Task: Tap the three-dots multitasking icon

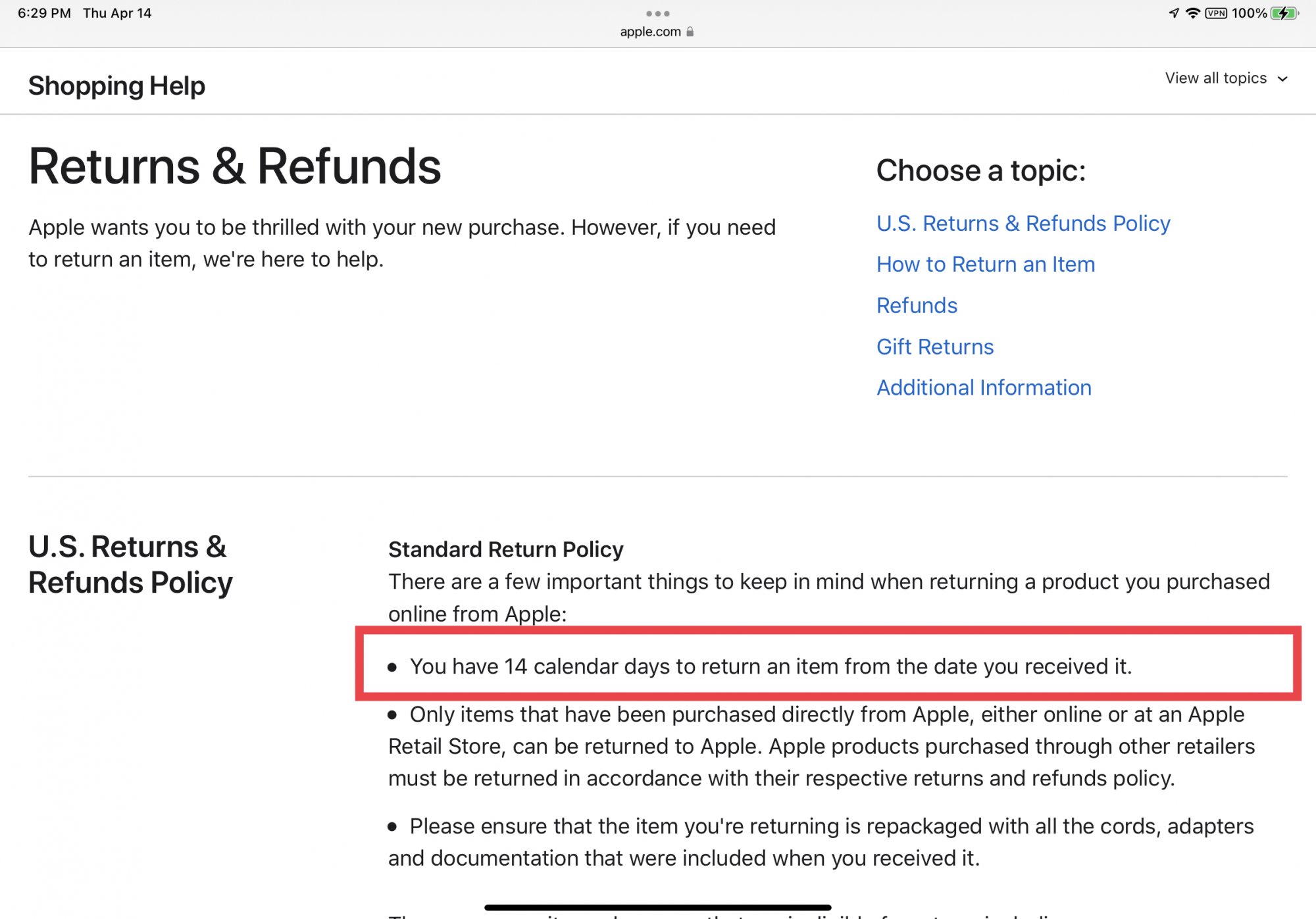Action: (x=657, y=13)
